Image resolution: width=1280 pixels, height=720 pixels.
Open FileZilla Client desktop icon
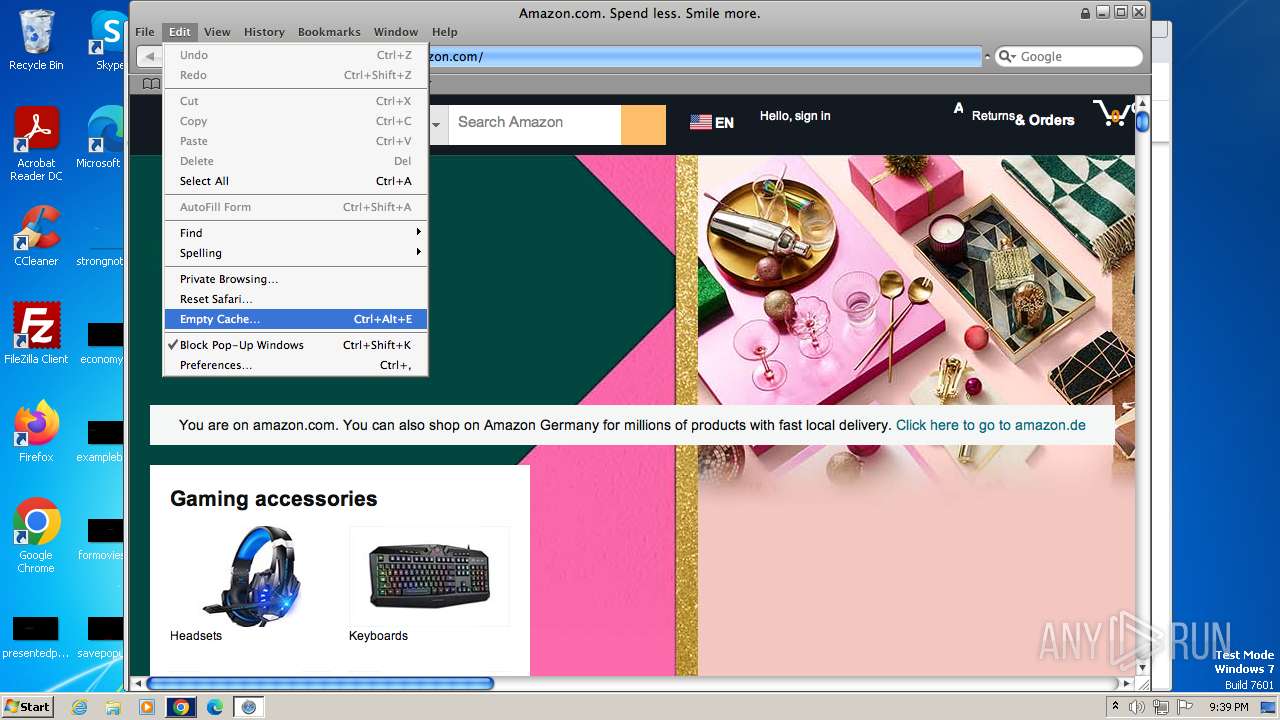point(36,334)
